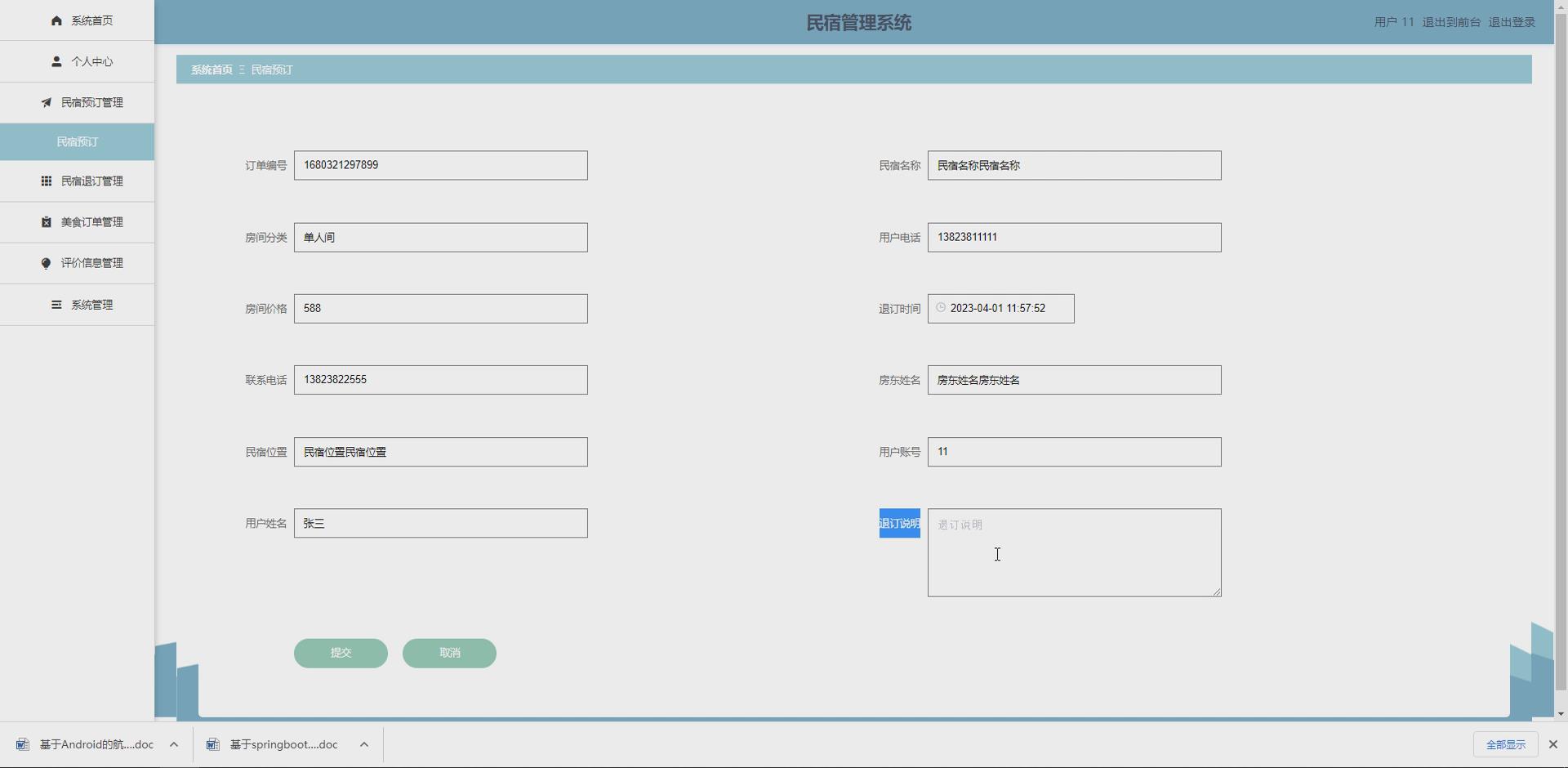This screenshot has height=768, width=1568.
Task: Click the 退订时间 label
Action: pos(899,308)
